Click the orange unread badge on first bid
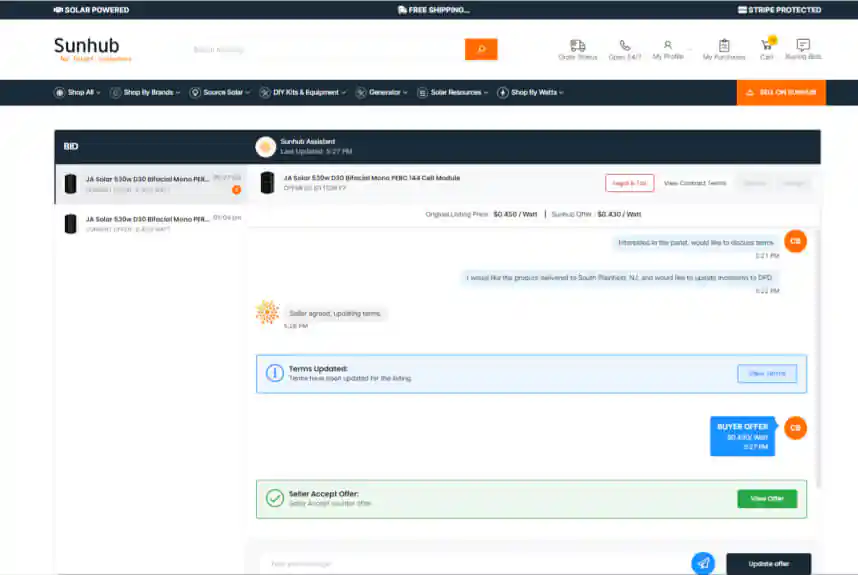The height and width of the screenshot is (575, 858). tap(236, 190)
